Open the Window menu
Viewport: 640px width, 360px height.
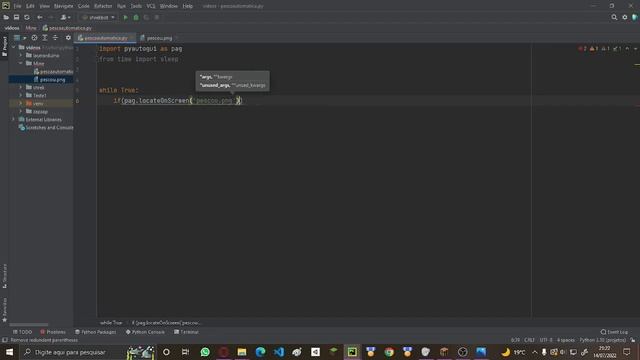[x=169, y=6]
